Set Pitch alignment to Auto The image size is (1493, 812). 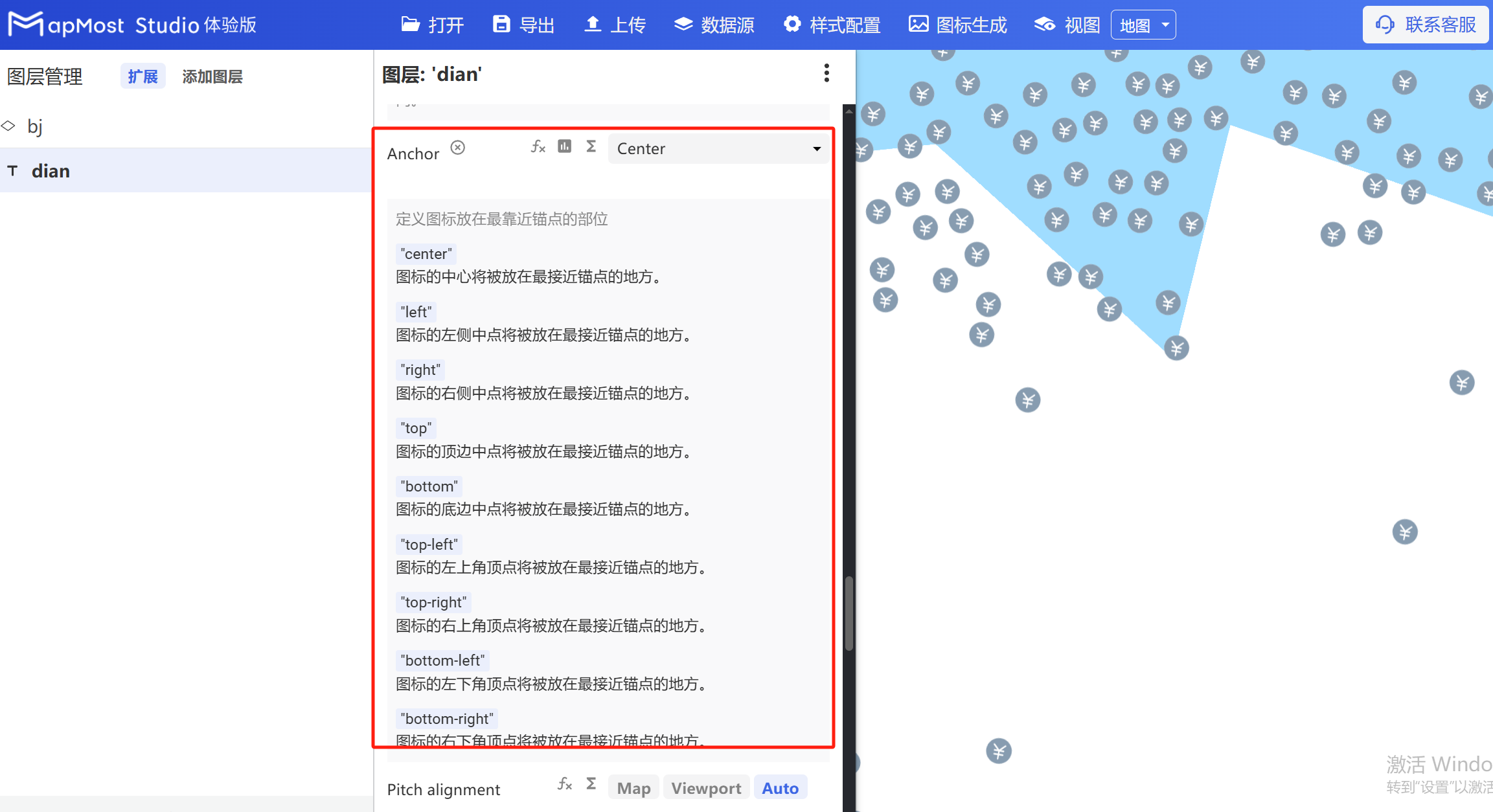coord(780,788)
